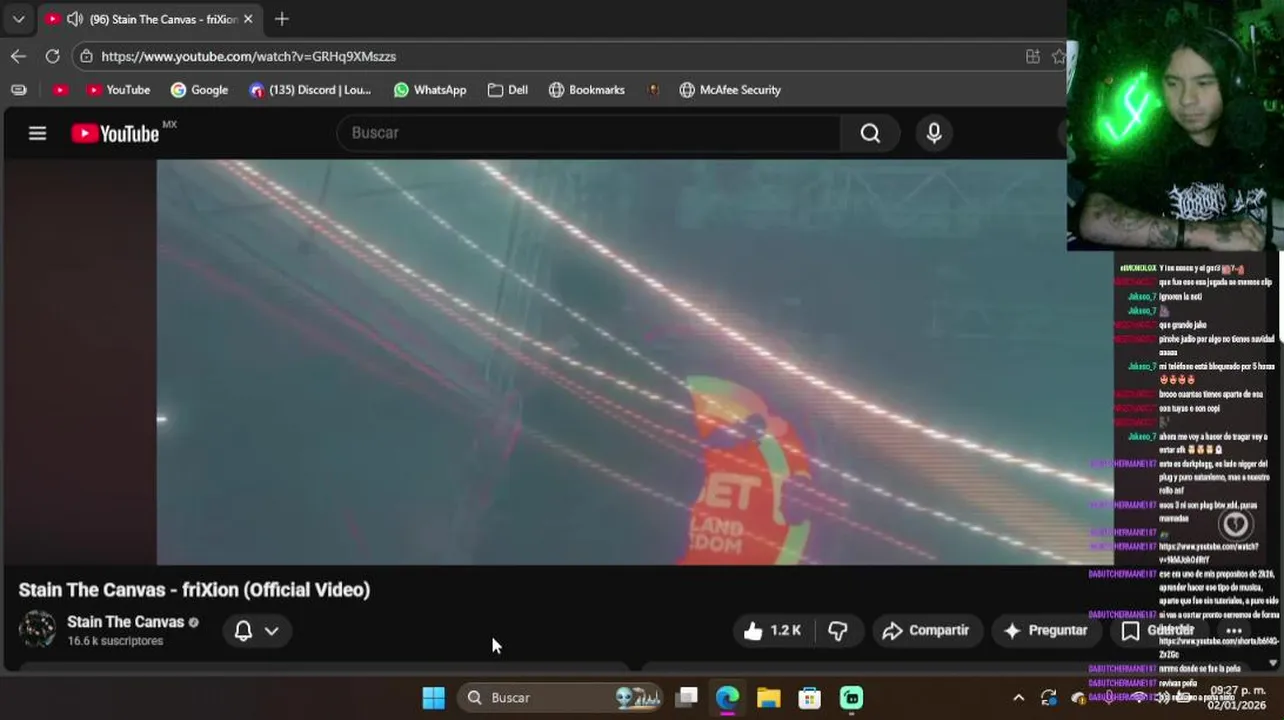Viewport: 1284px width, 720px height.
Task: Start voice search with microphone icon
Action: [x=934, y=133]
